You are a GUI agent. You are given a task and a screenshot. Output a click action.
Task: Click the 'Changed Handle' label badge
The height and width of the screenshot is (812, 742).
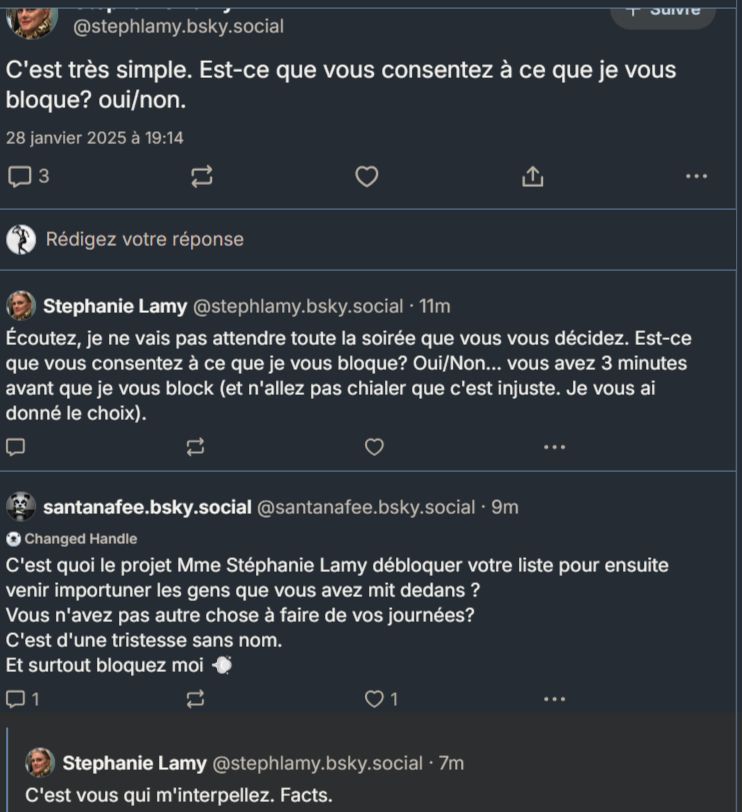pyautogui.click(x=79, y=539)
